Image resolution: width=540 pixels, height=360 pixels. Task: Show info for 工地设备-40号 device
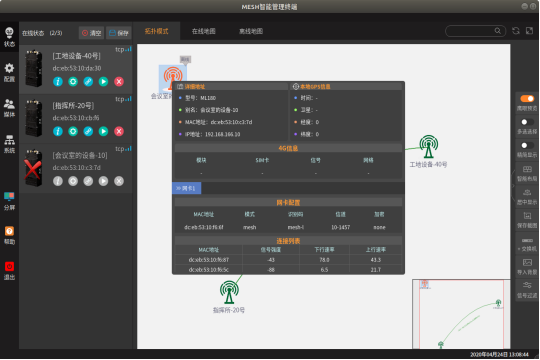[58, 82]
